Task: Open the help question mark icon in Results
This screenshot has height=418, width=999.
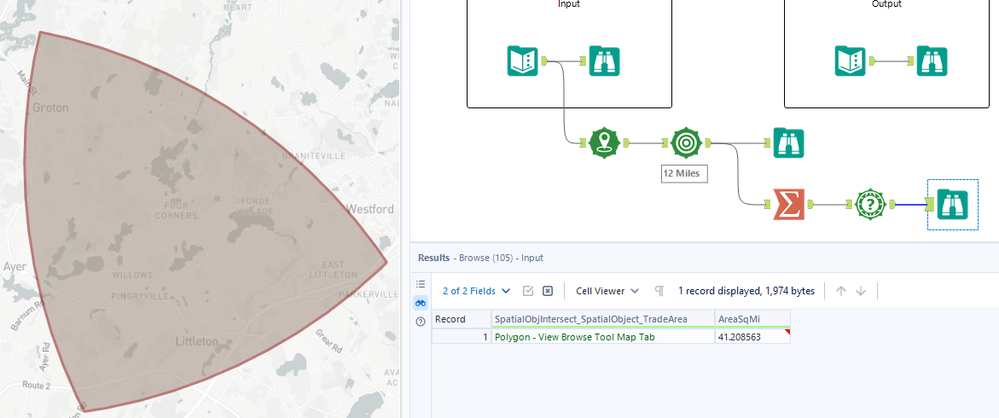Action: point(420,322)
